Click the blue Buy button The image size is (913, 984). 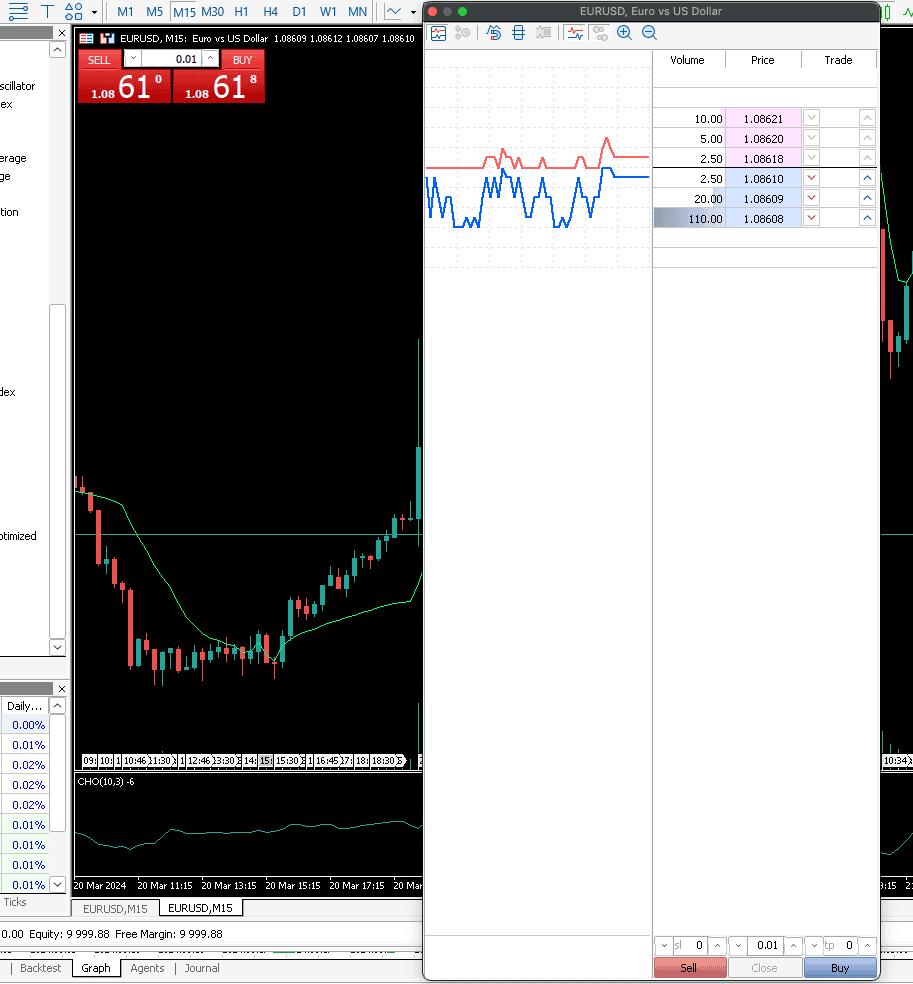[x=840, y=968]
